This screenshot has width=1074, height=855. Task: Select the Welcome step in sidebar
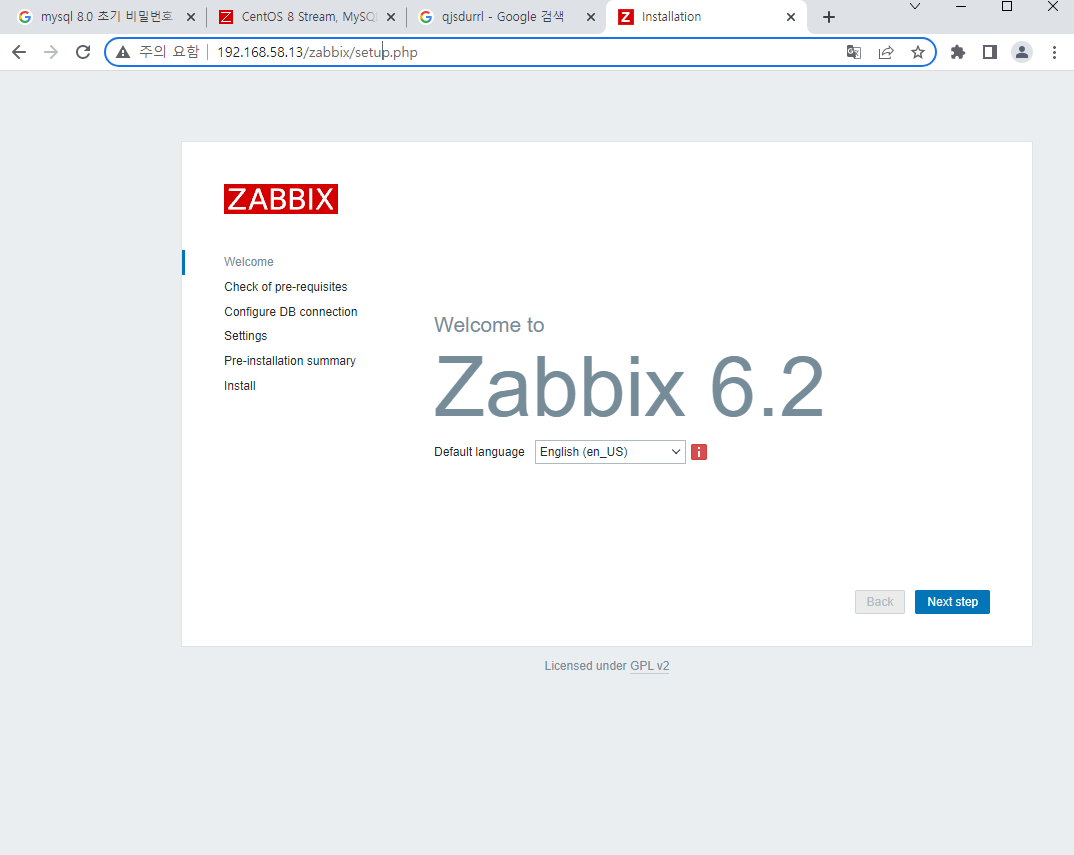point(249,262)
